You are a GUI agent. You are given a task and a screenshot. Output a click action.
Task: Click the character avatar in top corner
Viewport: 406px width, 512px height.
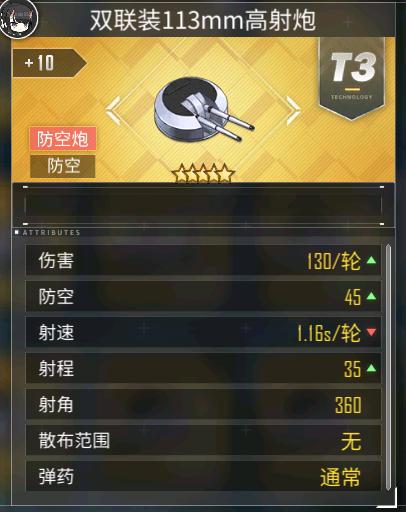(18, 18)
